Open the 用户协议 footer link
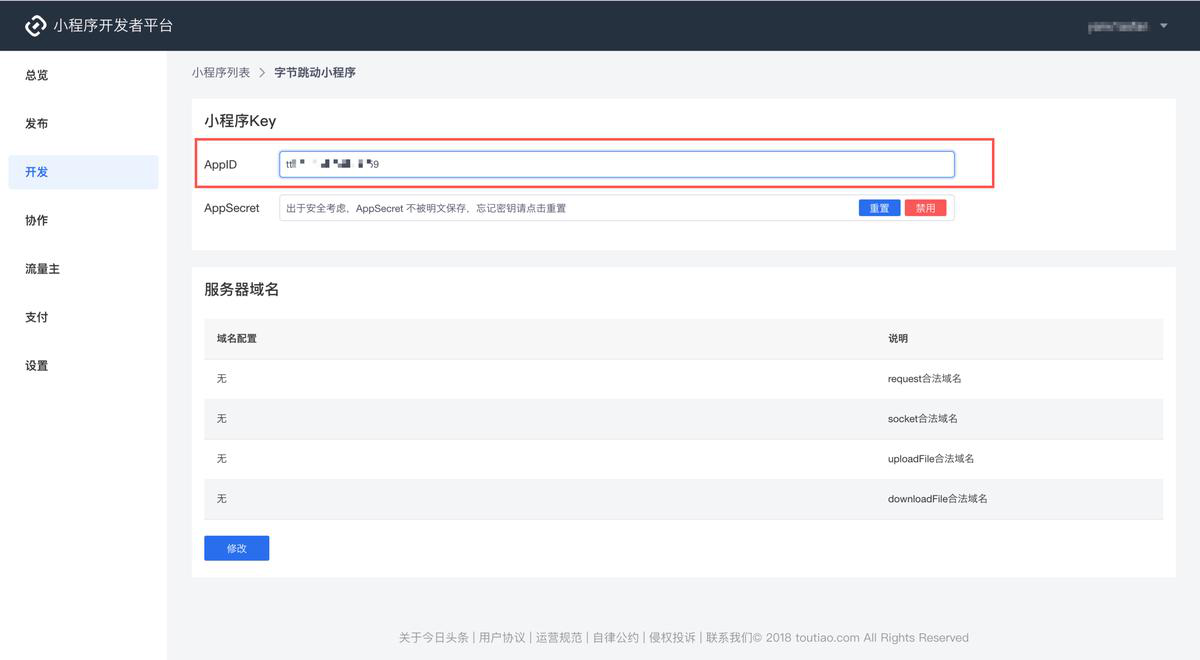Screen dimensions: 1200x660 coord(502,638)
